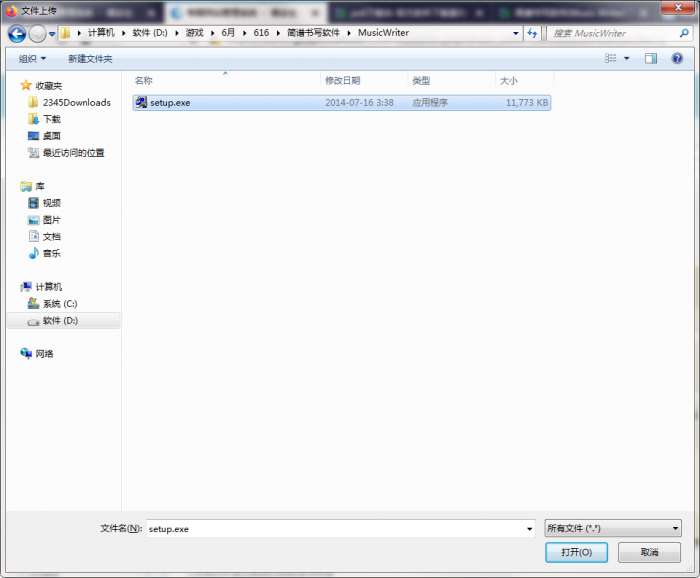Select the setup.exe file name
Viewport: 700px width, 578px height.
(170, 103)
